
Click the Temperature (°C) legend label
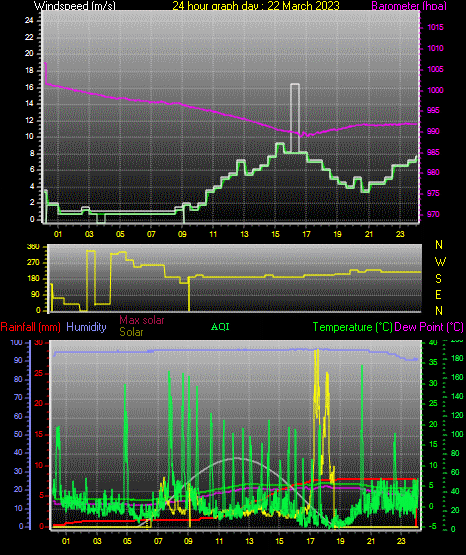tap(352, 327)
